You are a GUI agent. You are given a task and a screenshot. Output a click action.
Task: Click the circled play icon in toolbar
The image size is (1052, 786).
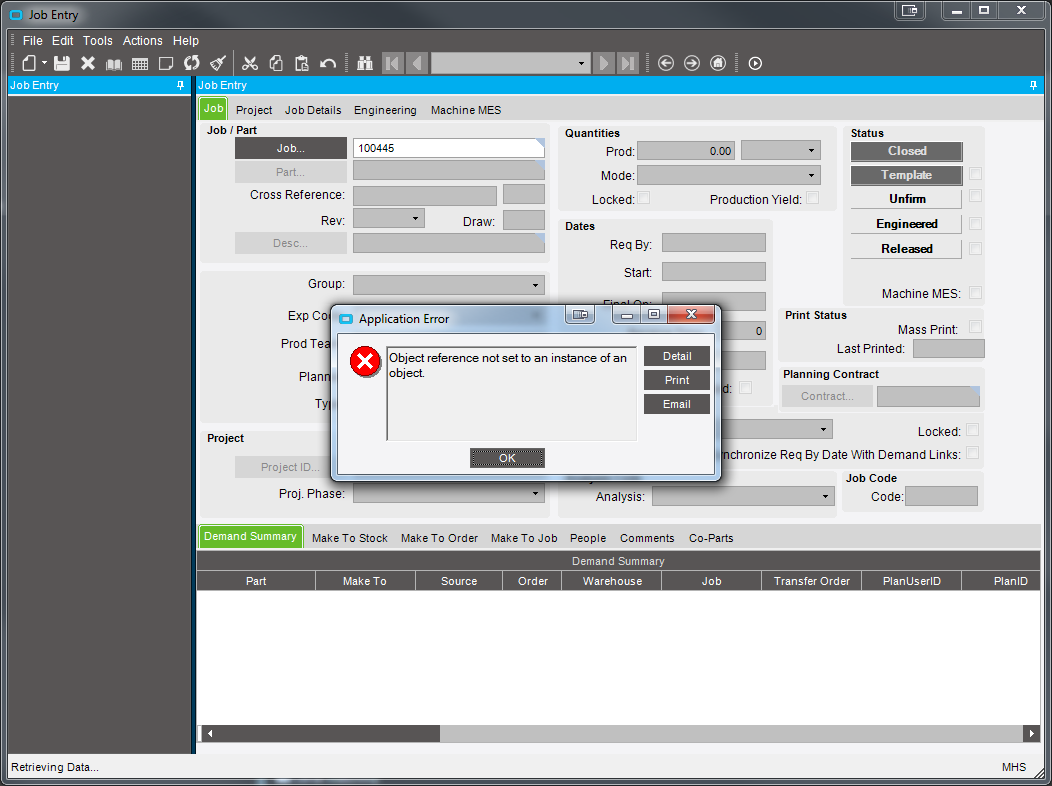click(x=755, y=63)
